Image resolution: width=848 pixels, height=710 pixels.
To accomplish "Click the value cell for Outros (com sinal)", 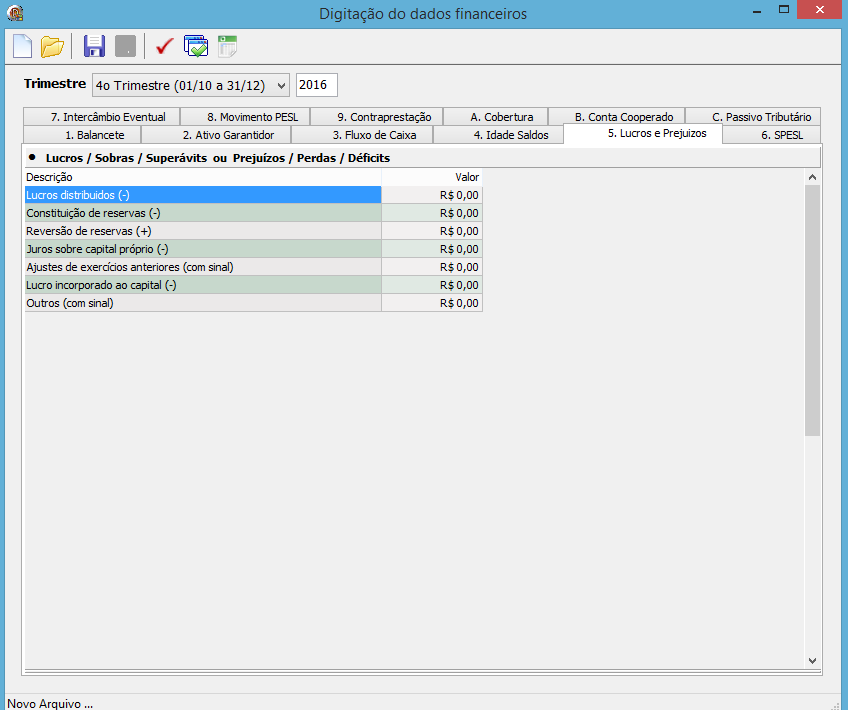I will pyautogui.click(x=432, y=303).
